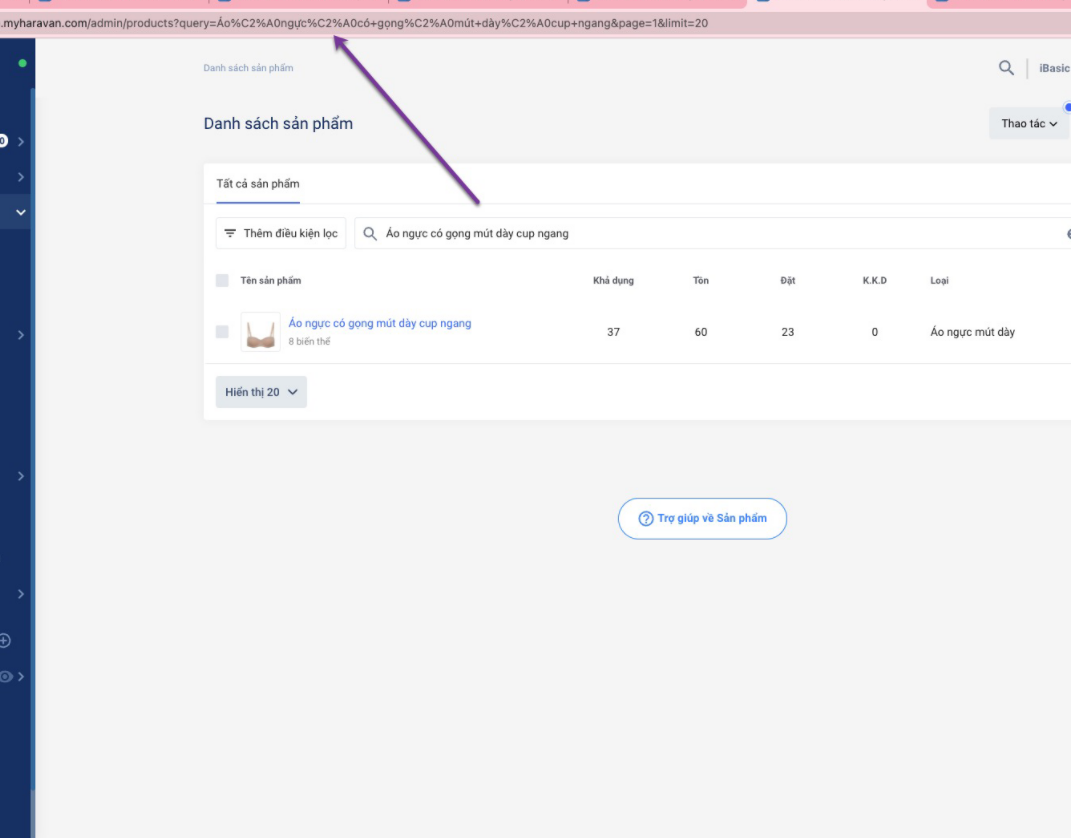Open the Thao tác dropdown

click(x=1028, y=124)
